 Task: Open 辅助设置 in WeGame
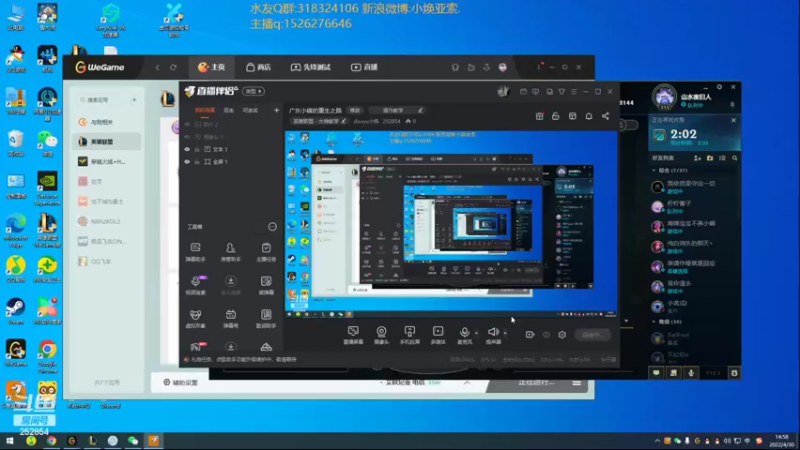(180, 383)
